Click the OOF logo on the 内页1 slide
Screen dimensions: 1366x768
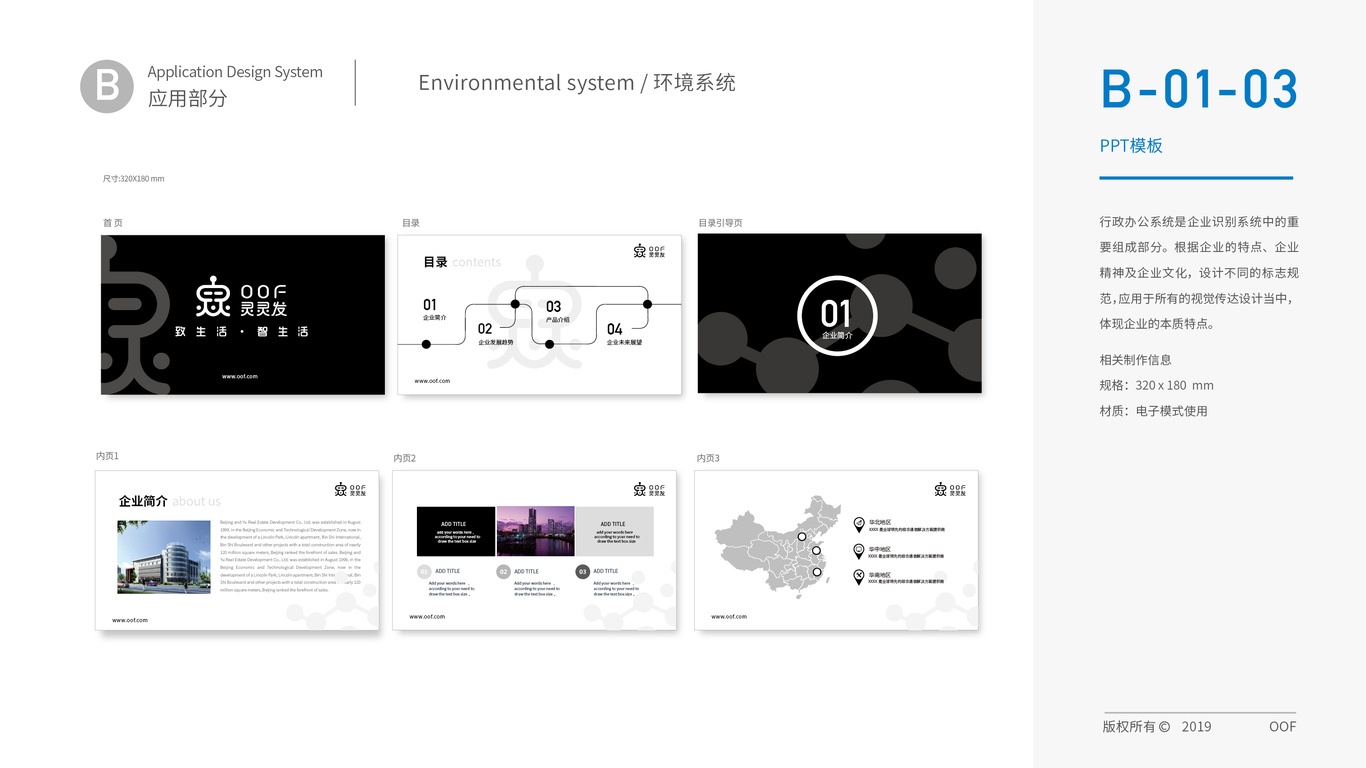(350, 489)
